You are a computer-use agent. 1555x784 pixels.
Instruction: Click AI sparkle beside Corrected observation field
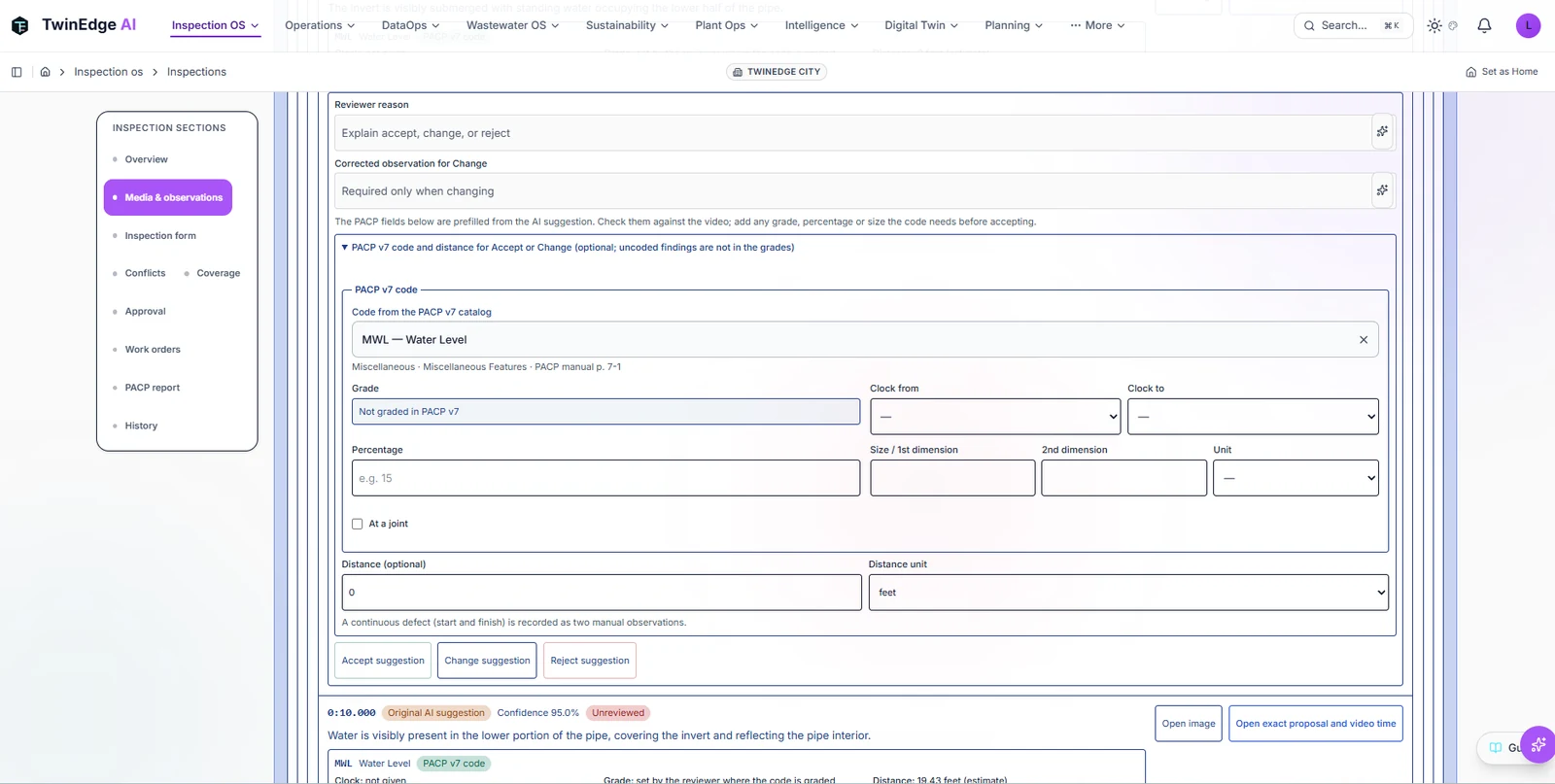tap(1382, 190)
